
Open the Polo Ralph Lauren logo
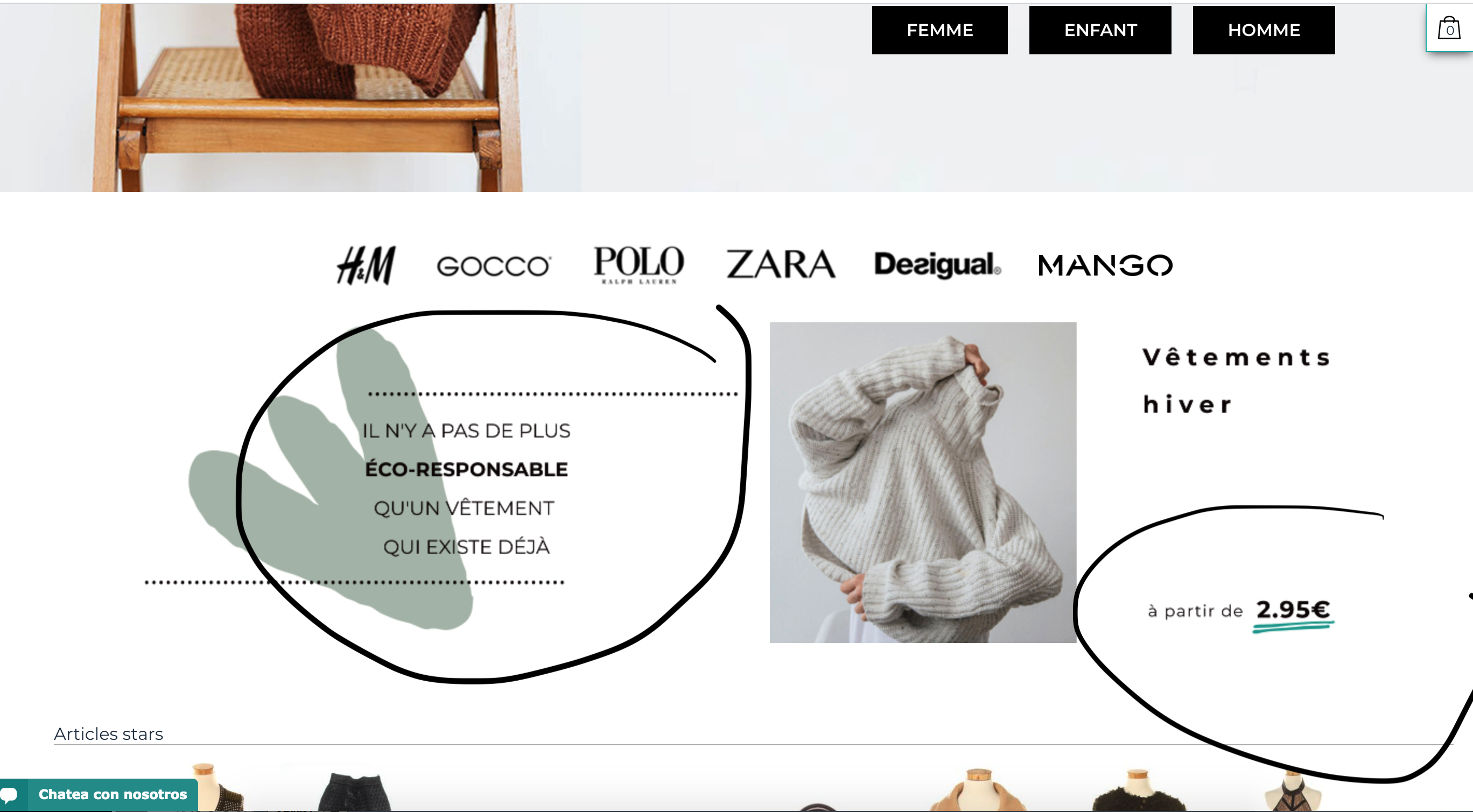tap(639, 265)
